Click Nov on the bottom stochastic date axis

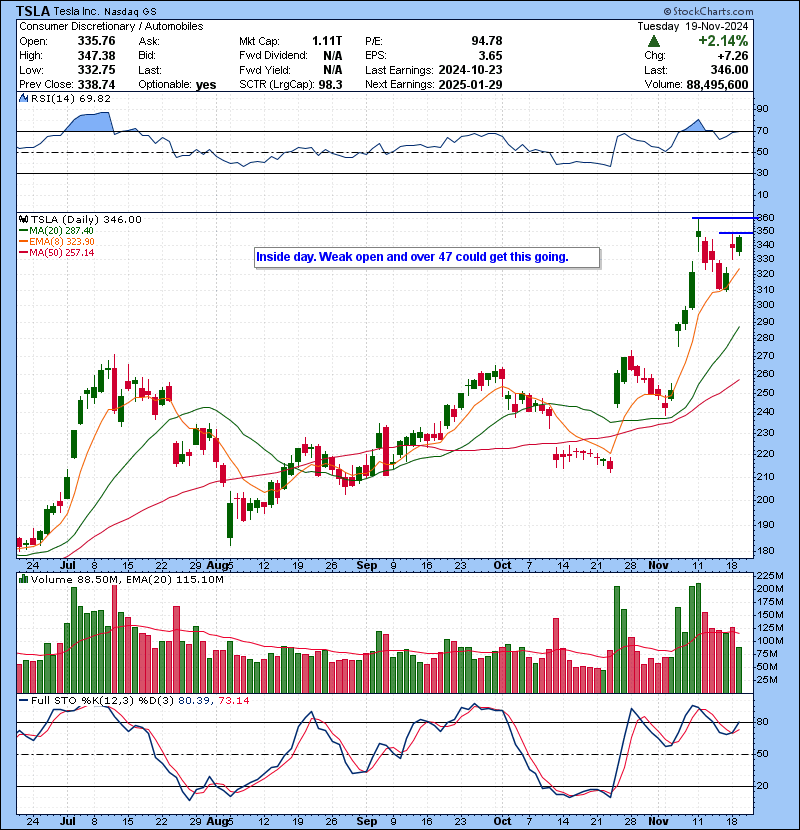click(658, 821)
